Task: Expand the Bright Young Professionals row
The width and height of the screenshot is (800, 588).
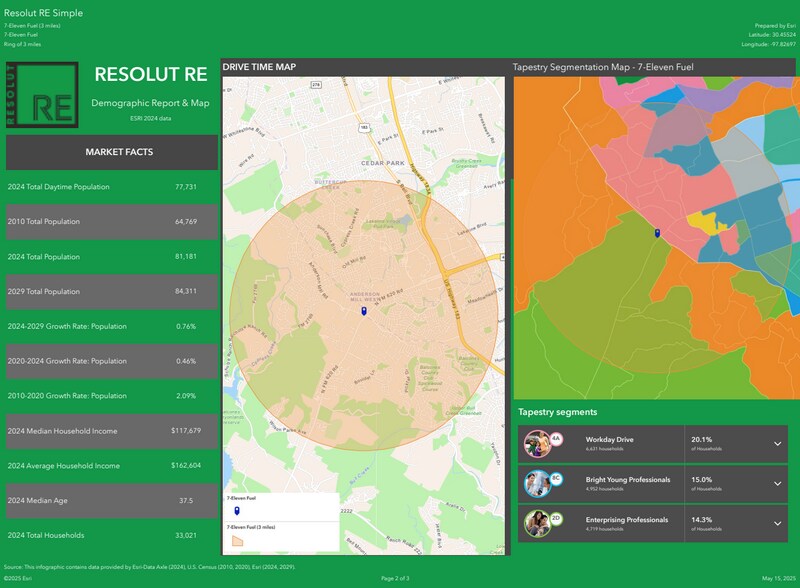Action: (777, 484)
